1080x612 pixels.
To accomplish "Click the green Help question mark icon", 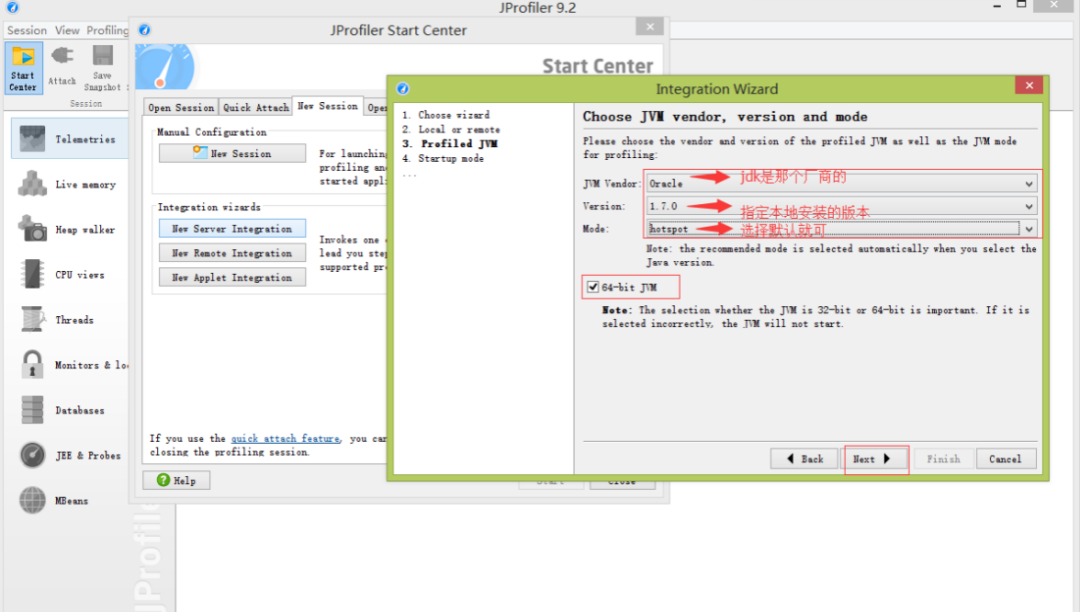I will pos(163,480).
